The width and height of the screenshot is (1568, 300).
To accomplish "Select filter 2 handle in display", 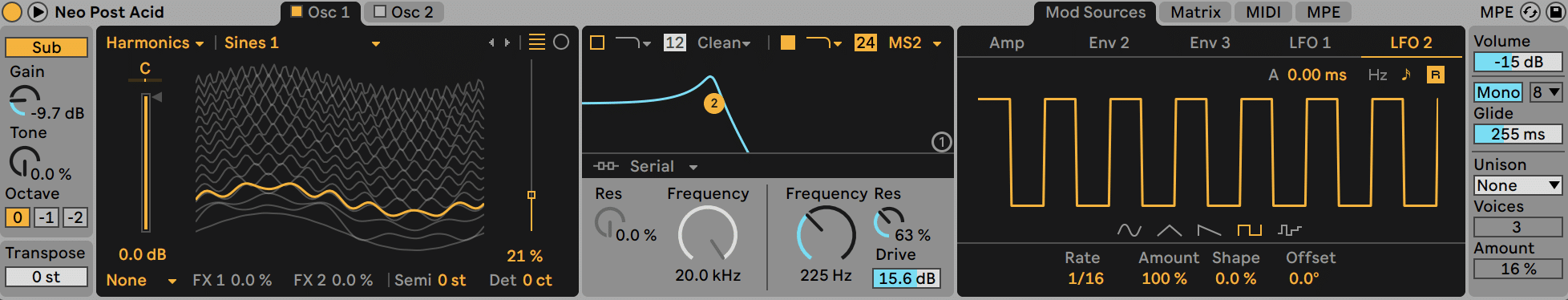I will [x=713, y=103].
